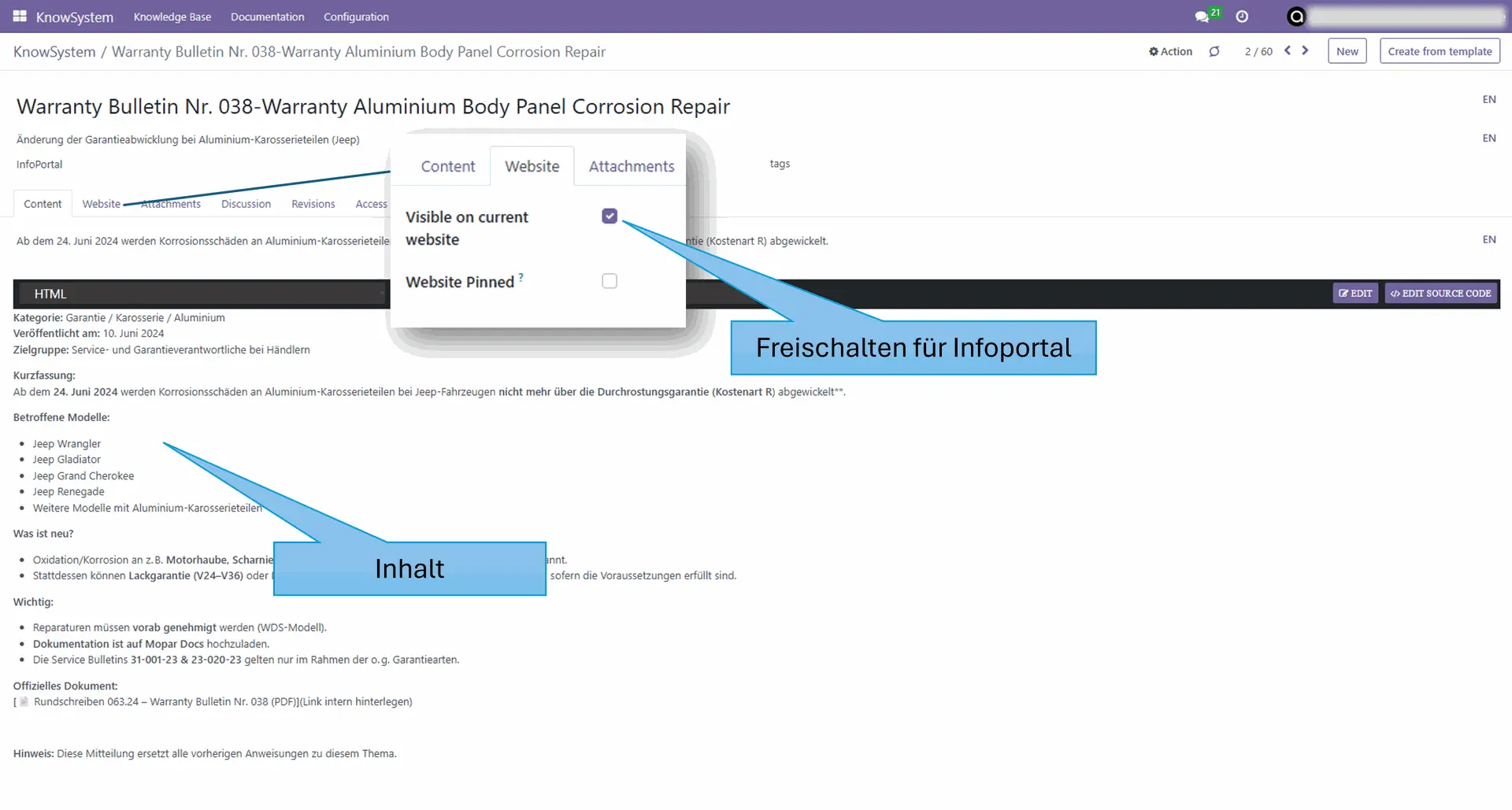Click the 'Wichtig:' heading
This screenshot has height=810, width=1512.
(33, 602)
